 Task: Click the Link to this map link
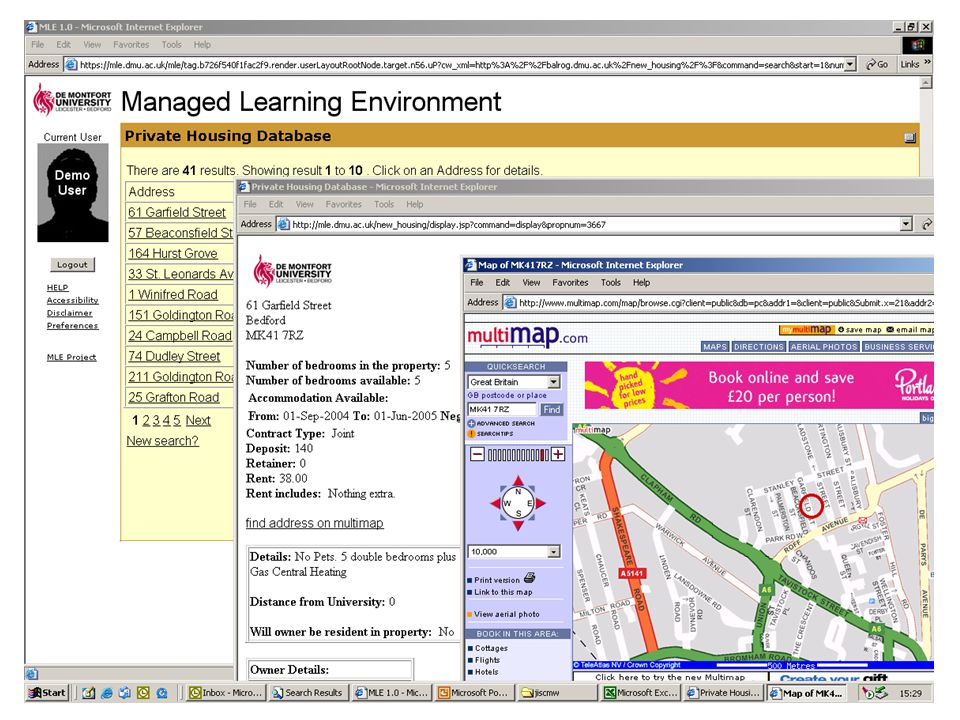(x=503, y=592)
